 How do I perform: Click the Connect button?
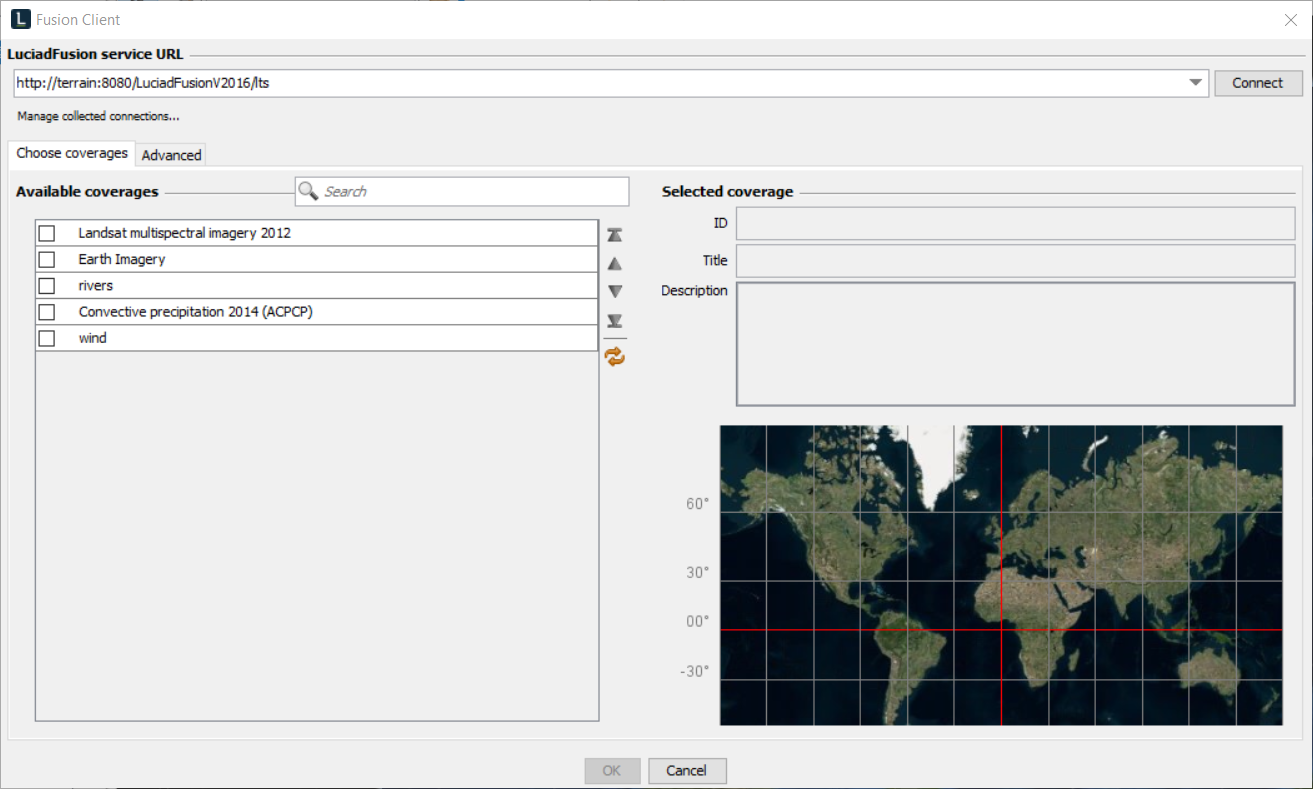pyautogui.click(x=1258, y=83)
